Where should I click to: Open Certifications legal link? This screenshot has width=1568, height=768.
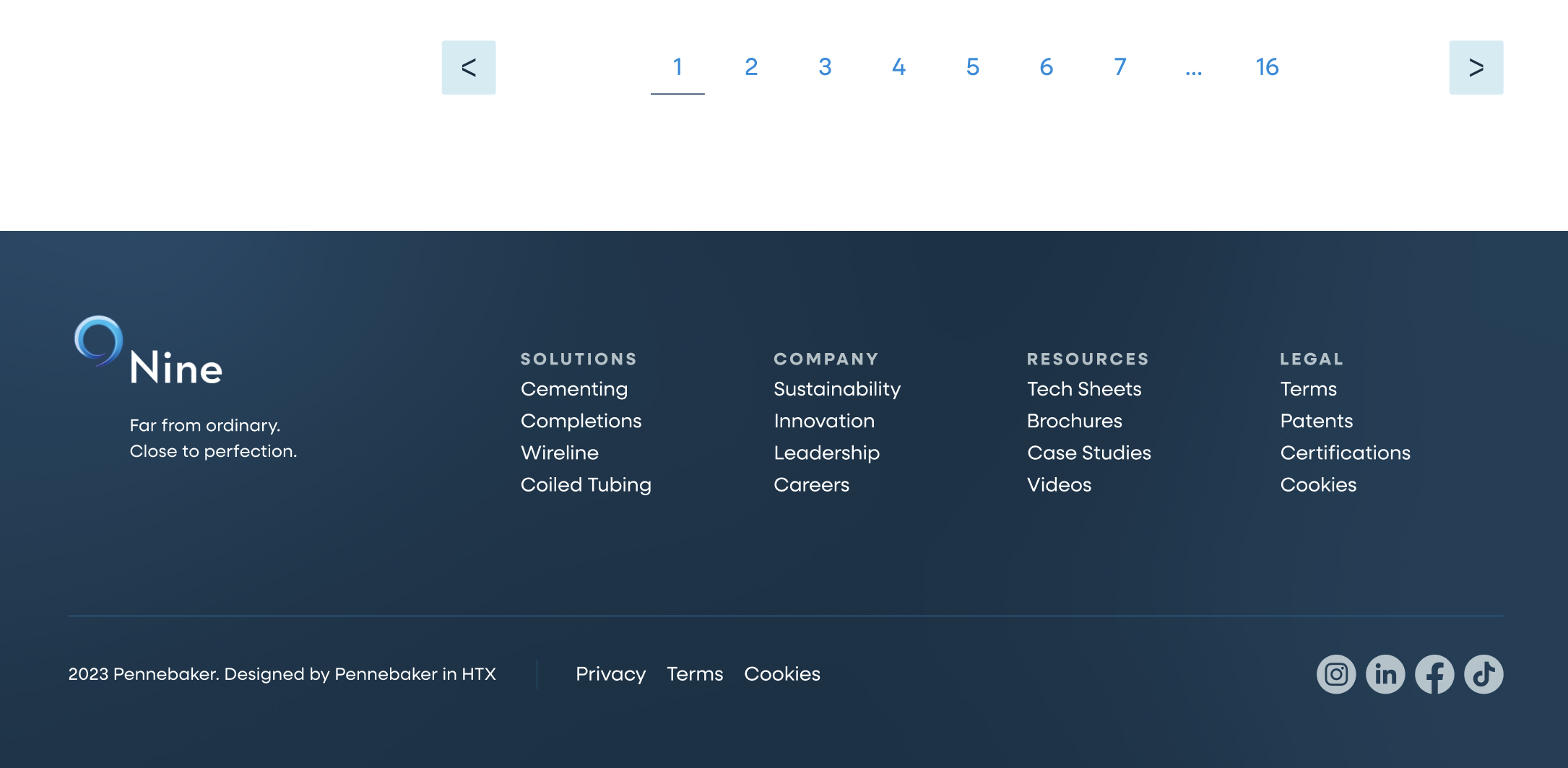1345,453
